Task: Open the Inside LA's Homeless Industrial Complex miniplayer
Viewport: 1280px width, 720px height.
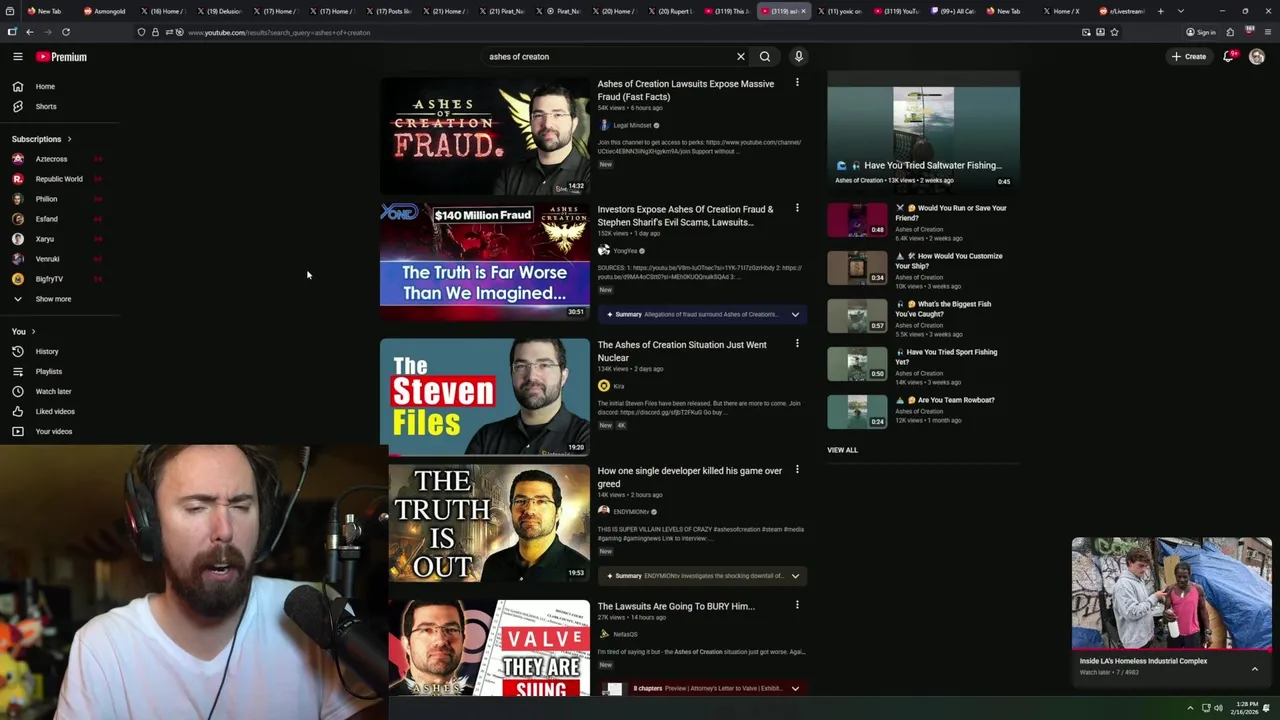Action: point(1172,594)
